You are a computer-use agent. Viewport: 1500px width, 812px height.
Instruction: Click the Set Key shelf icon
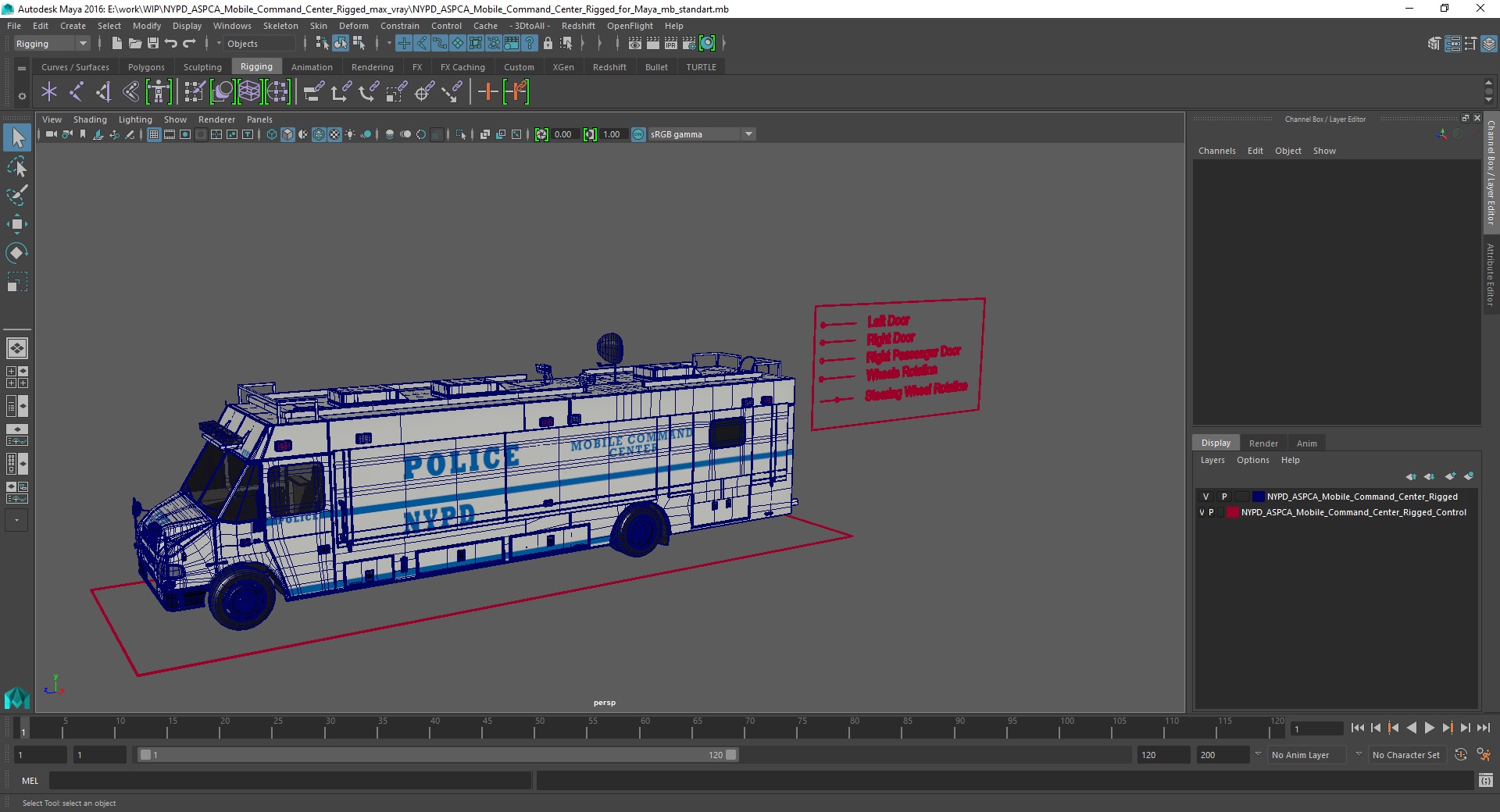pos(488,92)
